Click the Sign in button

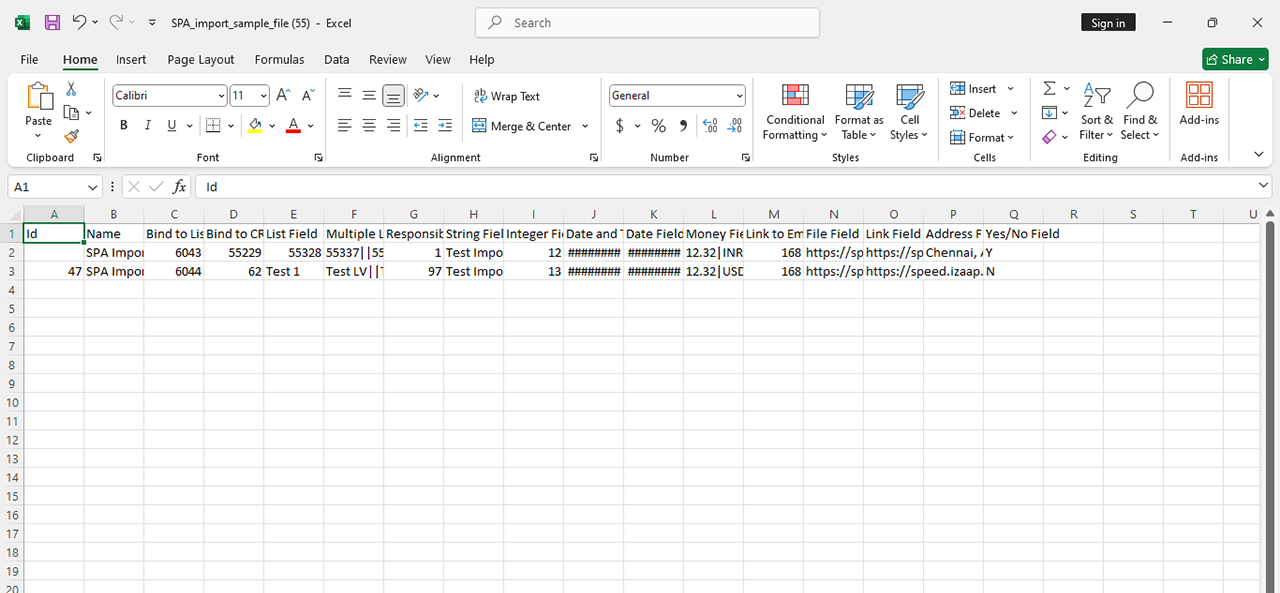tap(1108, 23)
